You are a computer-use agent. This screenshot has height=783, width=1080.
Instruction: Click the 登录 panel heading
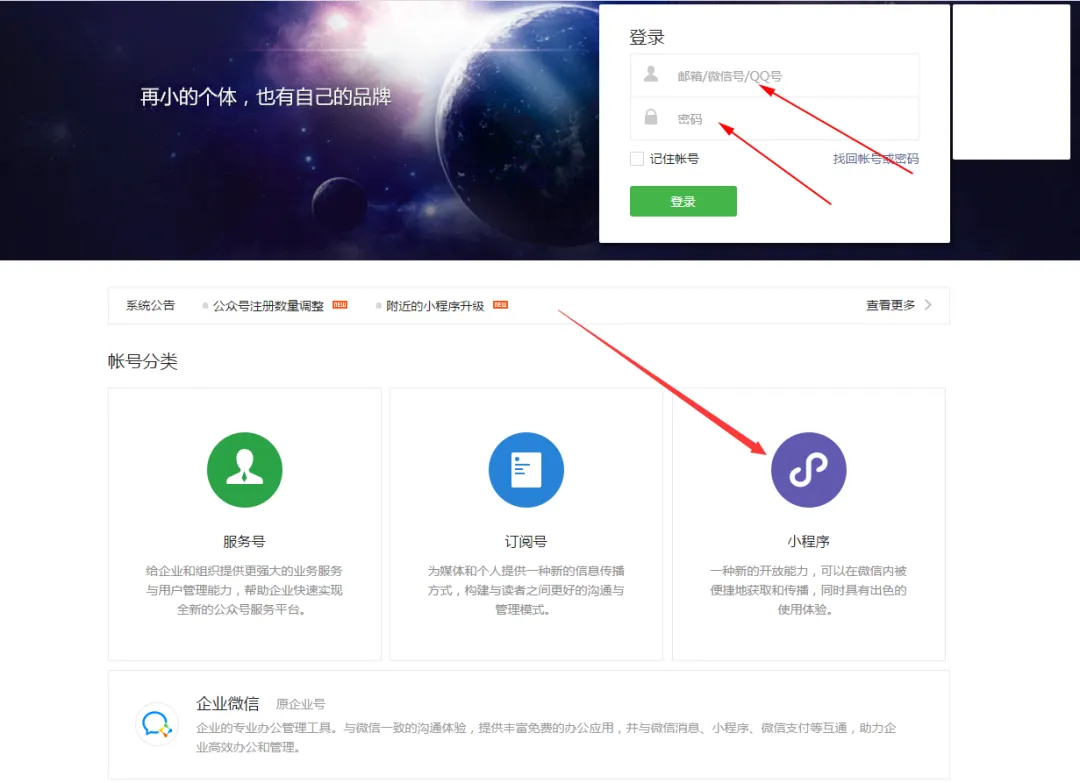[x=647, y=37]
